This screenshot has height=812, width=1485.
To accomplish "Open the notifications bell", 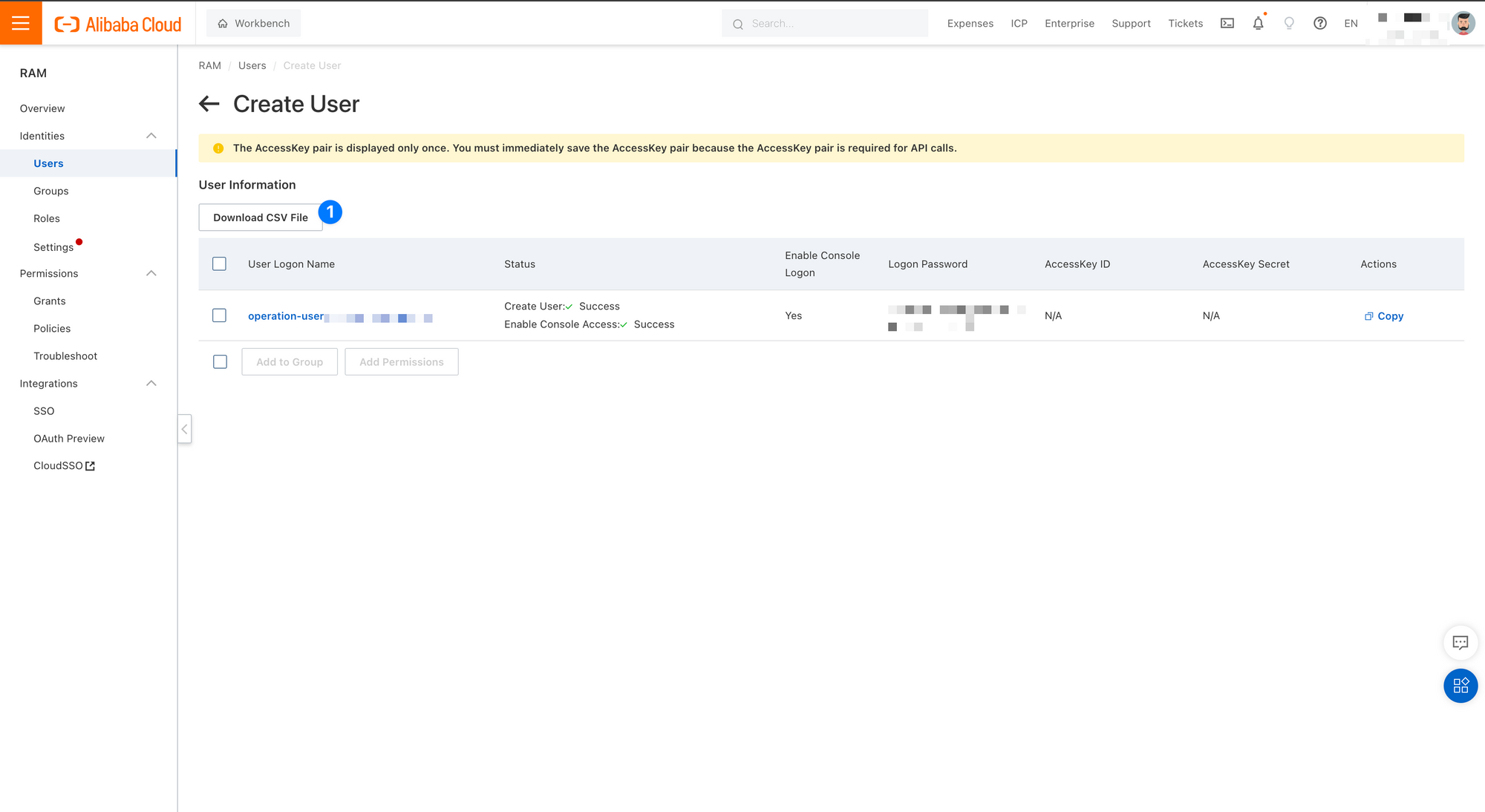I will (1258, 23).
